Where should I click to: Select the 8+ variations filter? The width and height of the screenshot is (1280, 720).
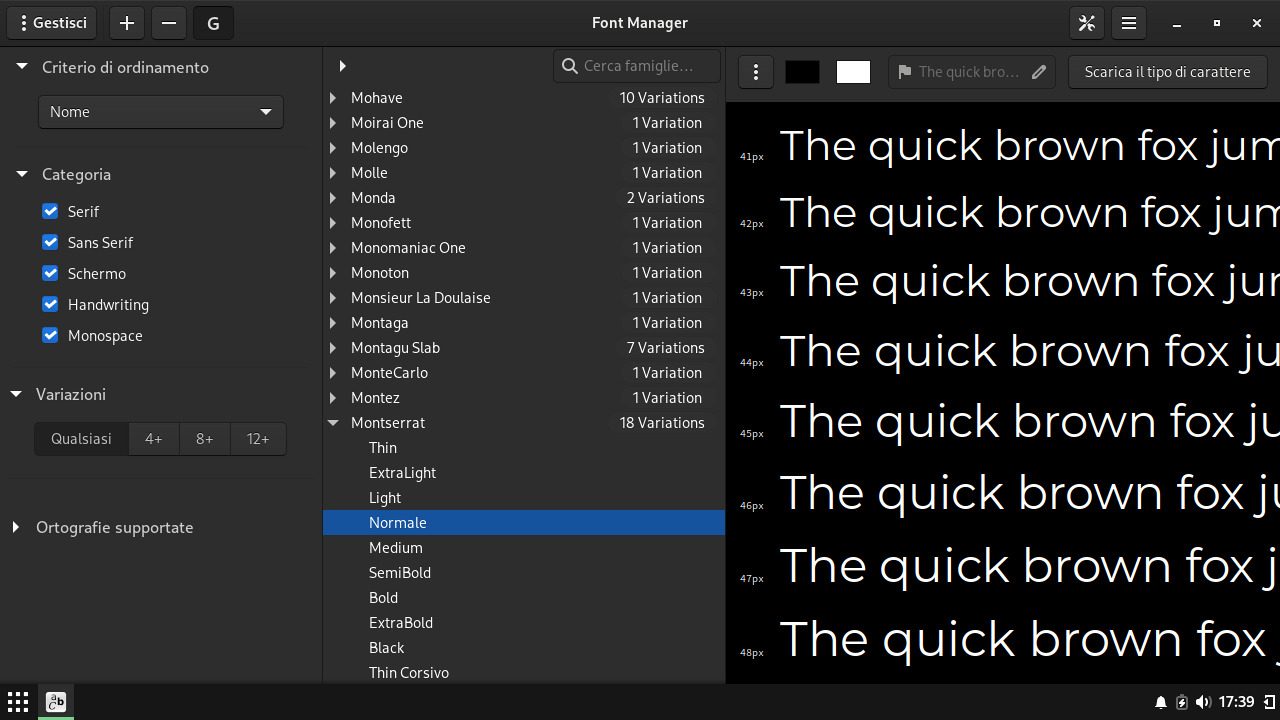(x=204, y=439)
